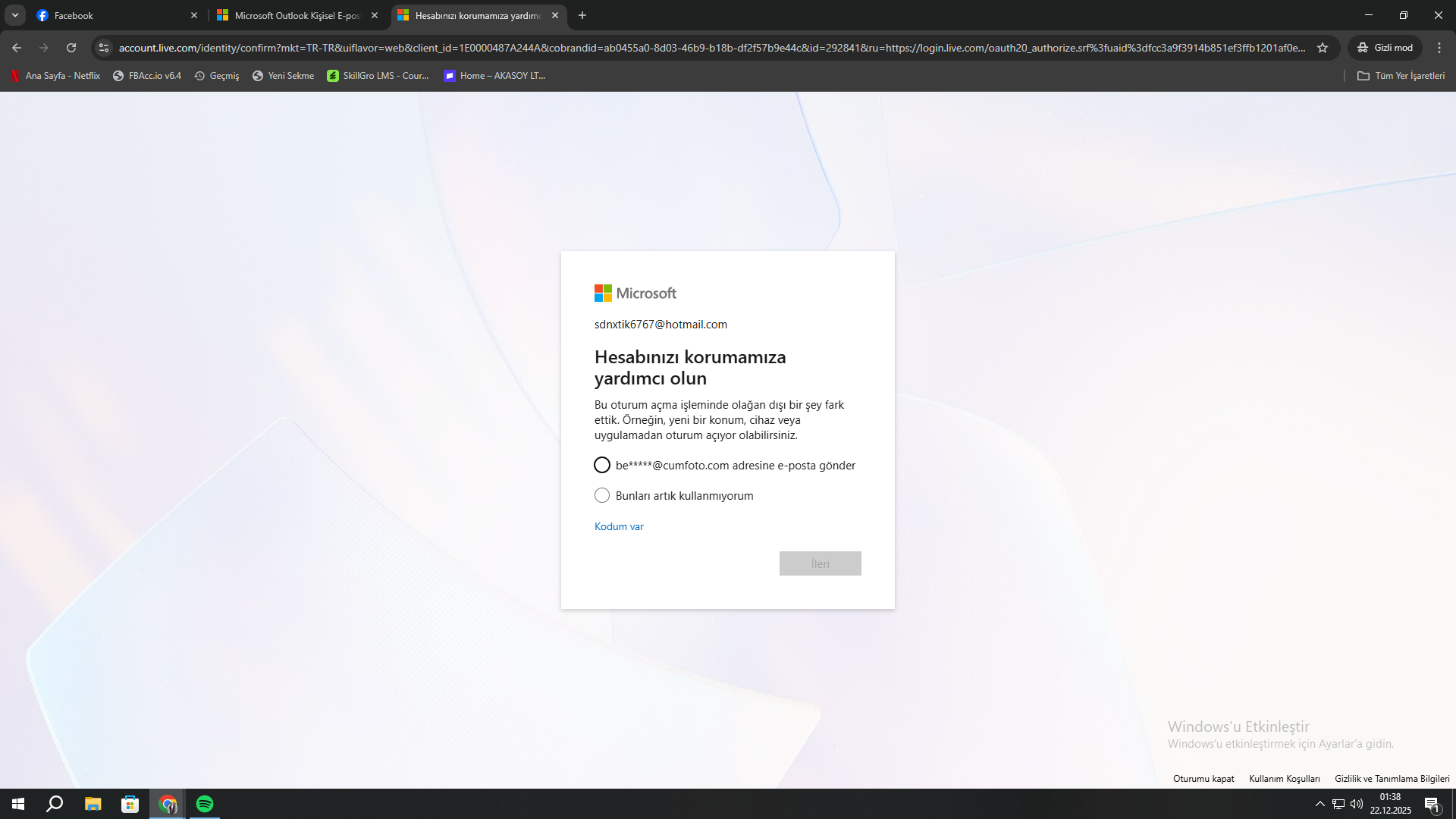This screenshot has width=1456, height=819.
Task: Select 'Bunları artık kullanmıyorum' radio option
Action: click(602, 495)
